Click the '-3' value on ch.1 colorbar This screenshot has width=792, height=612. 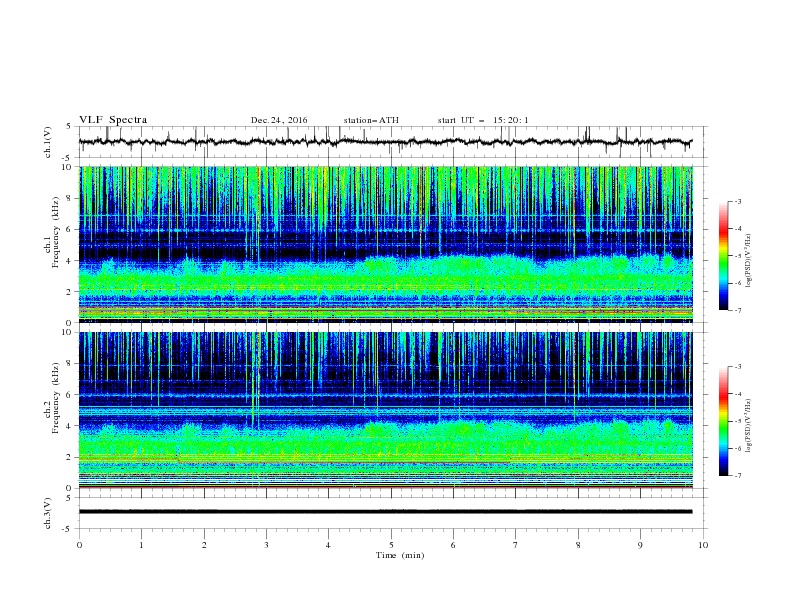(737, 201)
